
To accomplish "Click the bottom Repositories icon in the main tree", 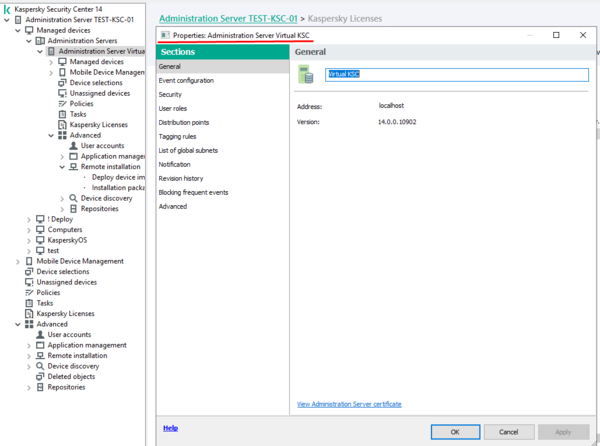I will [x=40, y=387].
